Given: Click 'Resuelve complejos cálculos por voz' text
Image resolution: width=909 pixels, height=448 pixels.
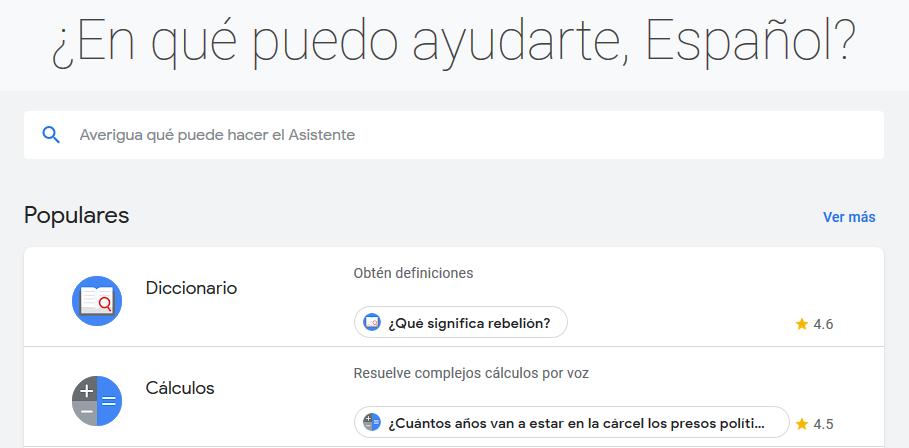Looking at the screenshot, I should pos(471,373).
